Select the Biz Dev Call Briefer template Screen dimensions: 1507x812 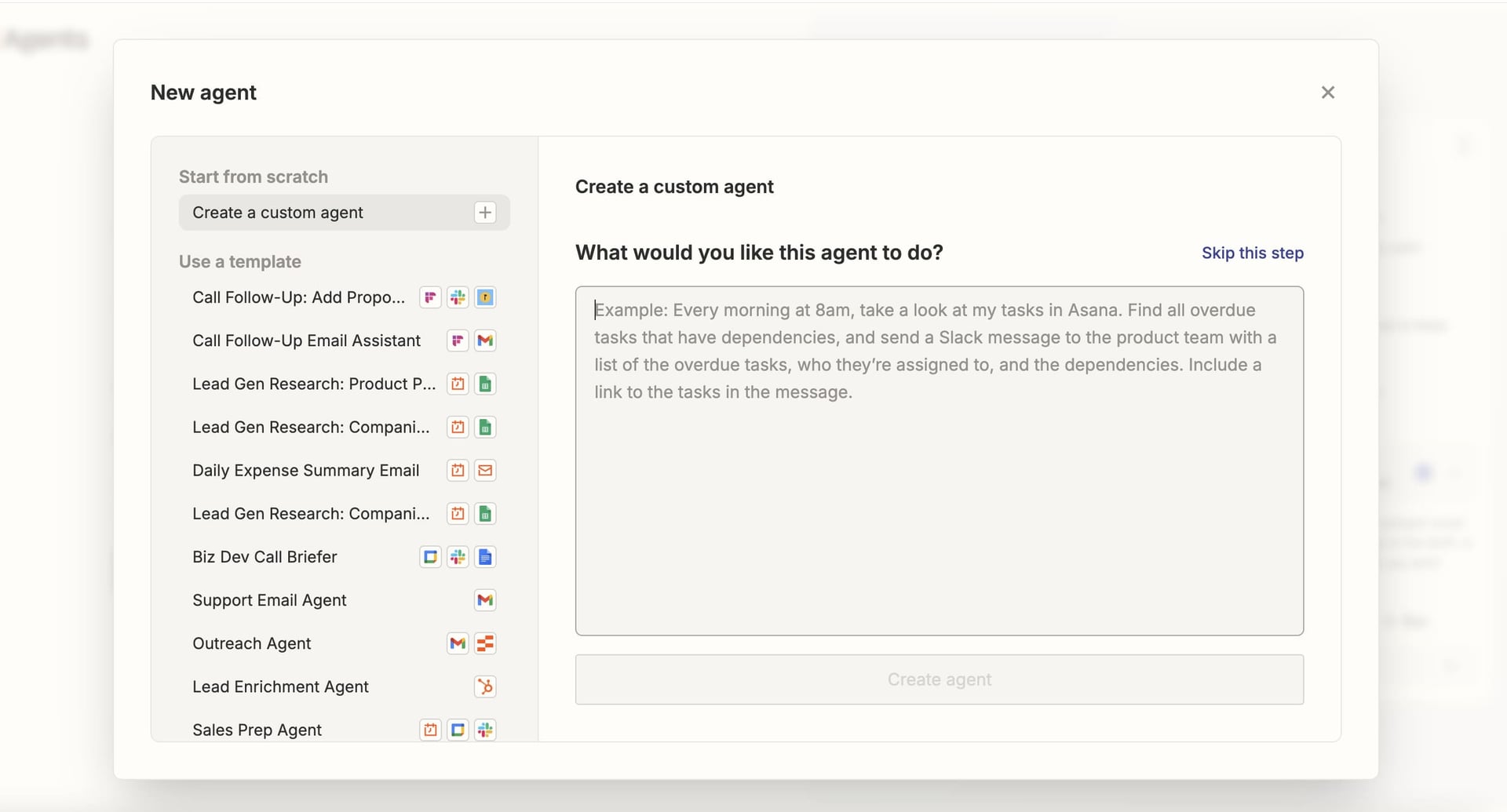pos(265,557)
